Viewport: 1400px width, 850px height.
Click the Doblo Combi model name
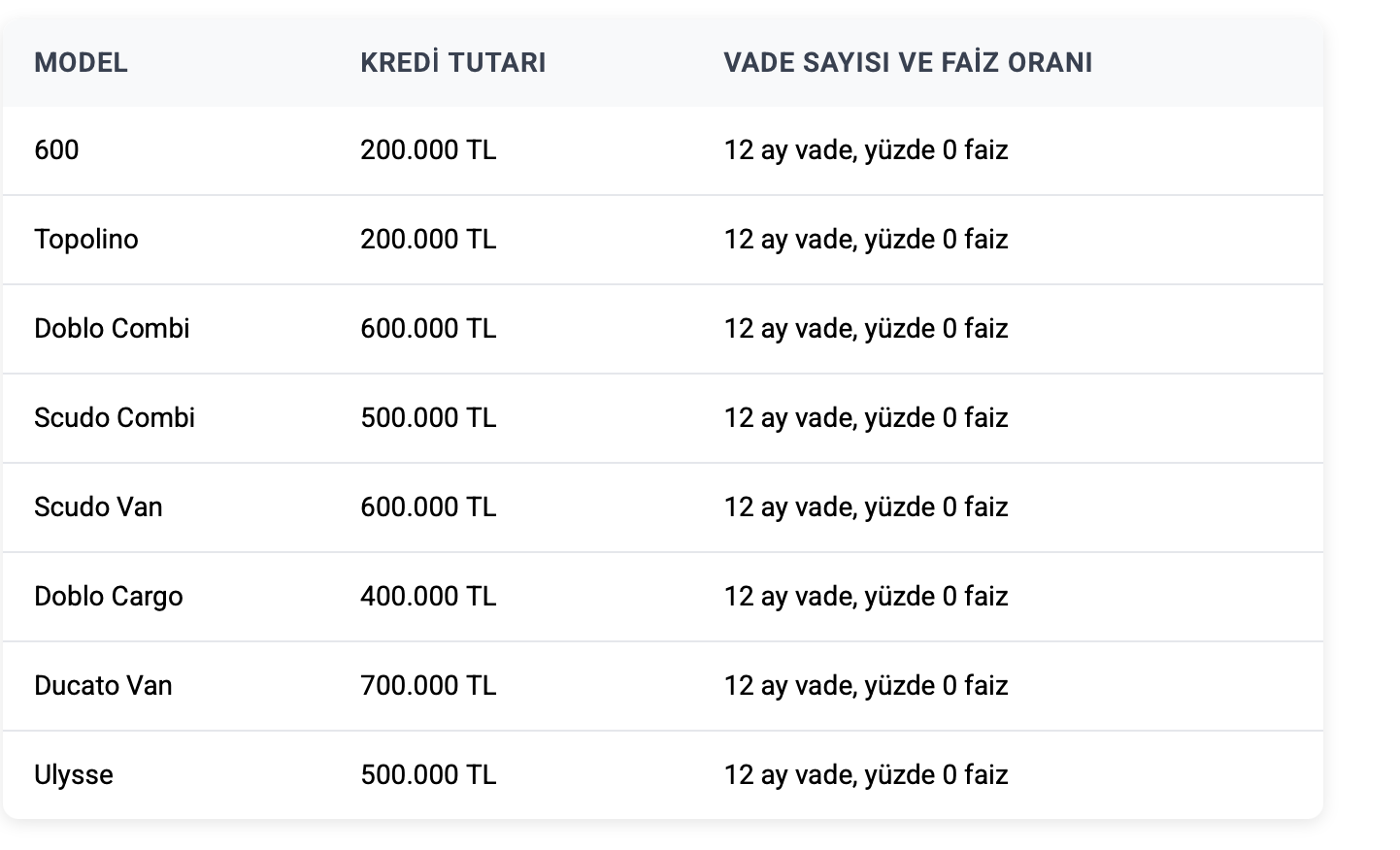click(112, 329)
